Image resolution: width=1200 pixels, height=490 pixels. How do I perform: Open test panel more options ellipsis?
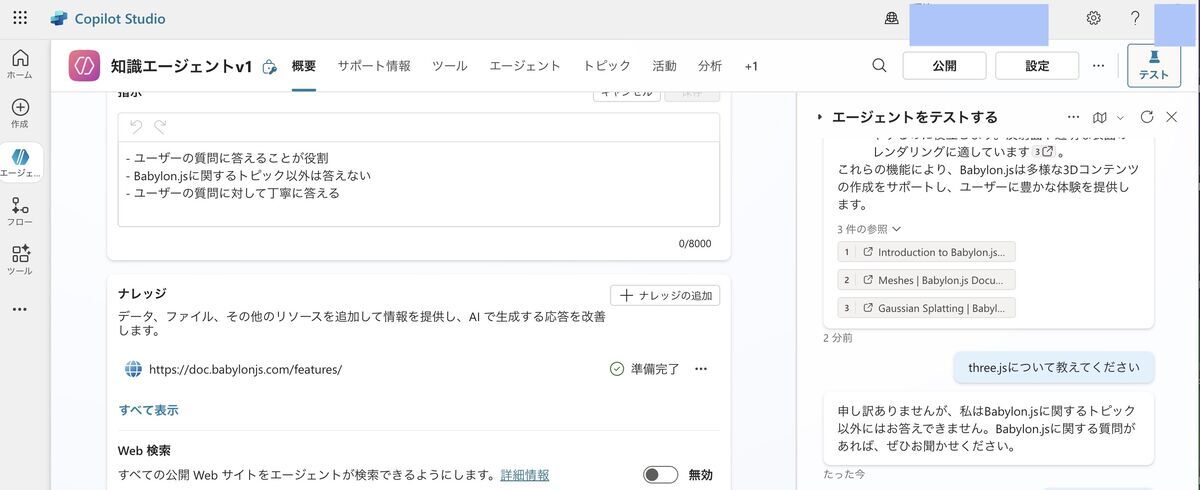coord(1073,117)
